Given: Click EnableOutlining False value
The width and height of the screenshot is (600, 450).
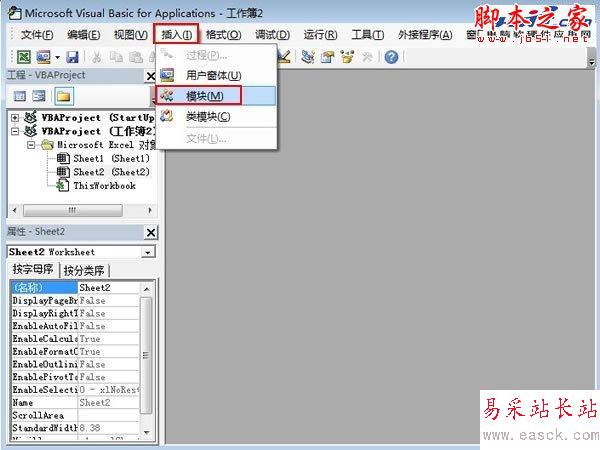Looking at the screenshot, I should (109, 364).
